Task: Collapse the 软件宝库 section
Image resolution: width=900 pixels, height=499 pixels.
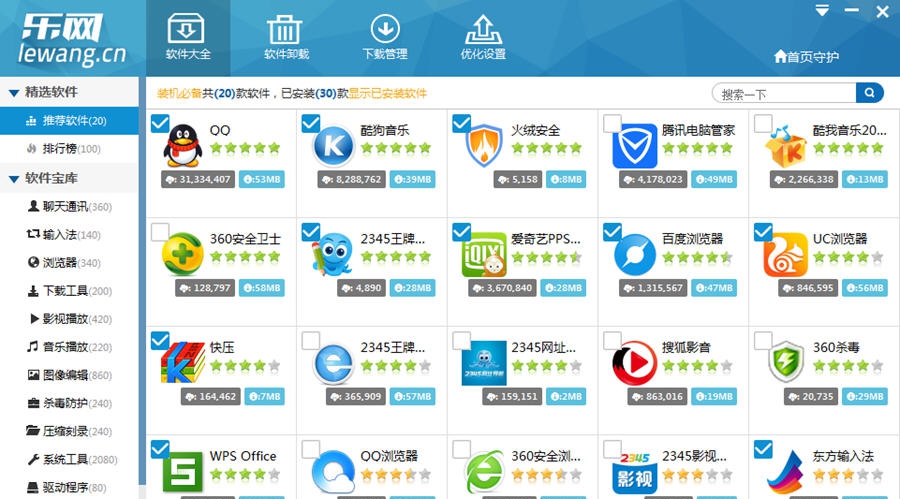Action: (x=14, y=179)
